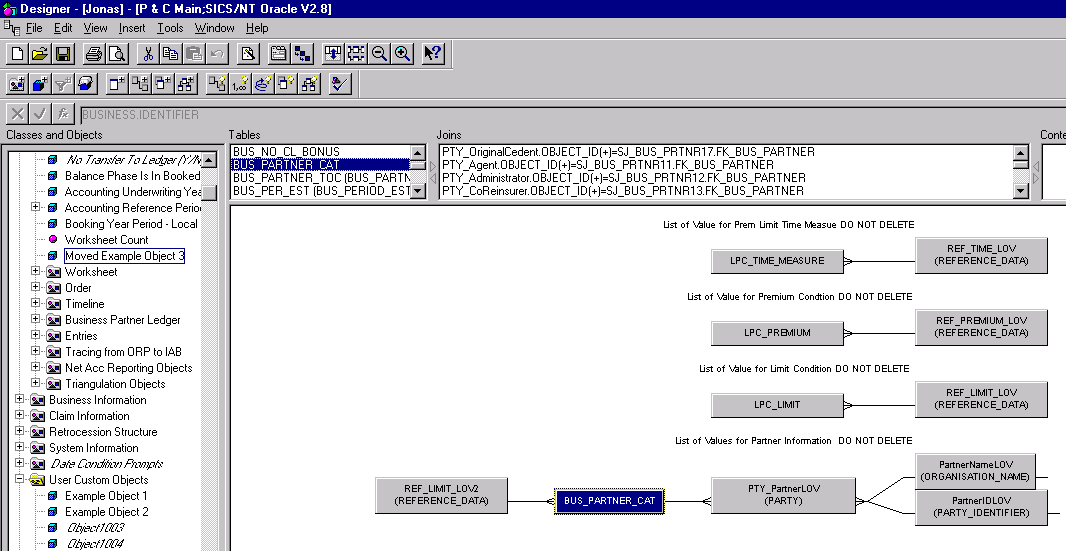This screenshot has height=551, width=1066.
Task: Run the Check Integrity tool
Action: click(x=340, y=84)
